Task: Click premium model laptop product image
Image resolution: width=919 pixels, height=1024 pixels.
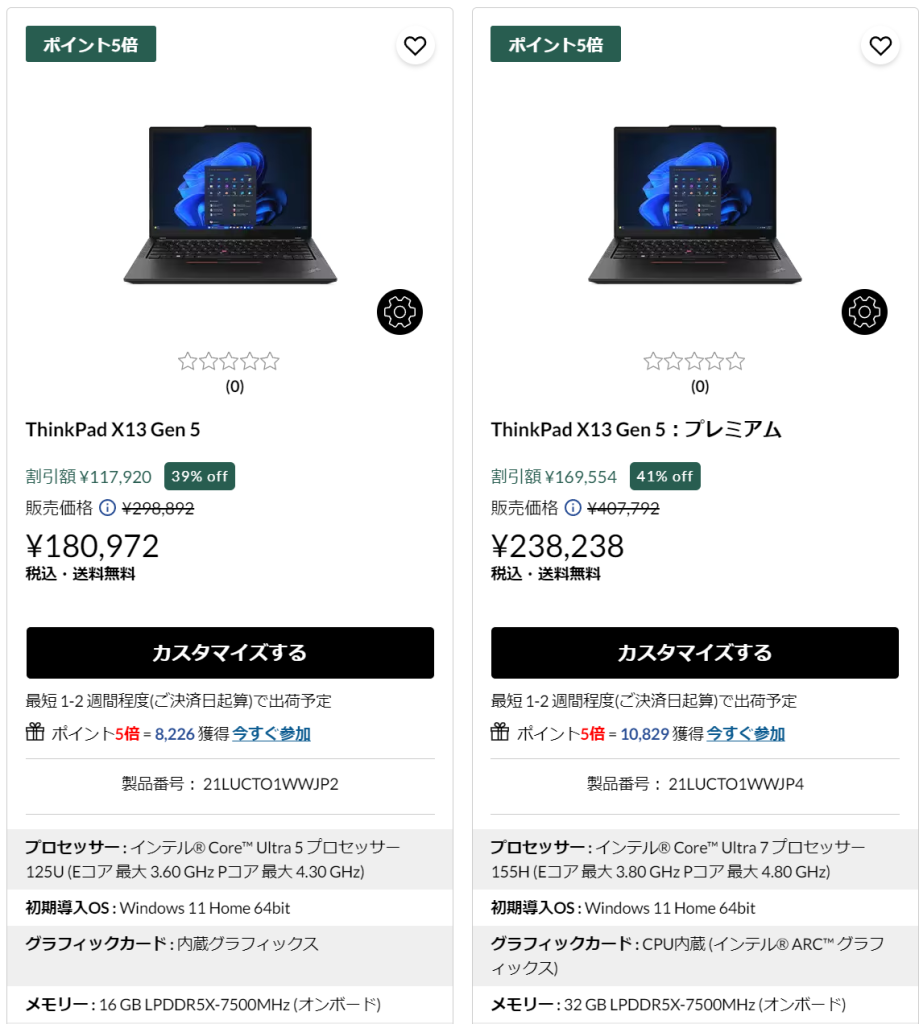Action: [x=695, y=204]
